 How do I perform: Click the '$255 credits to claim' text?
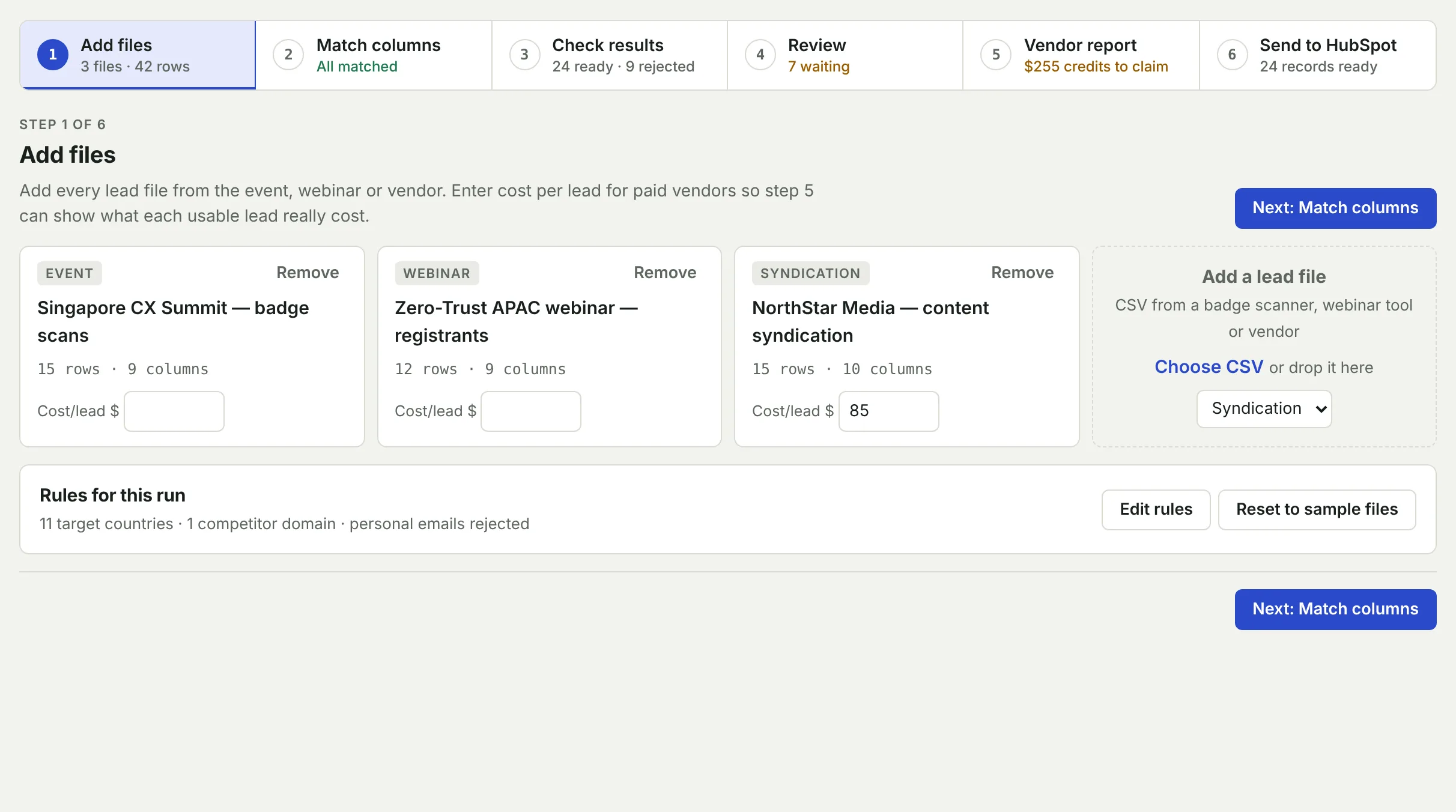click(1096, 67)
